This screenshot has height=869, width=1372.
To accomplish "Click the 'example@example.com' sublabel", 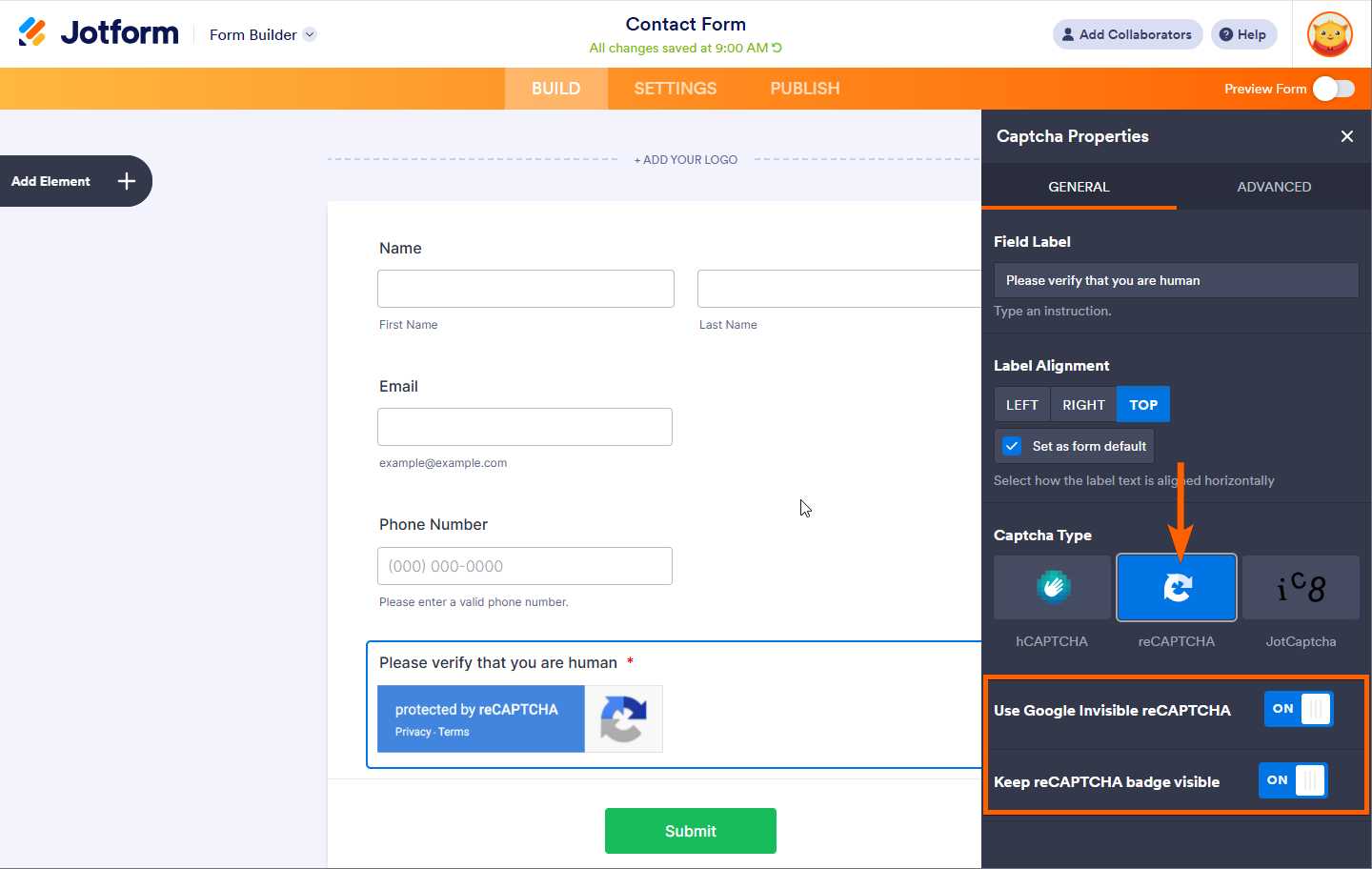I will [443, 463].
